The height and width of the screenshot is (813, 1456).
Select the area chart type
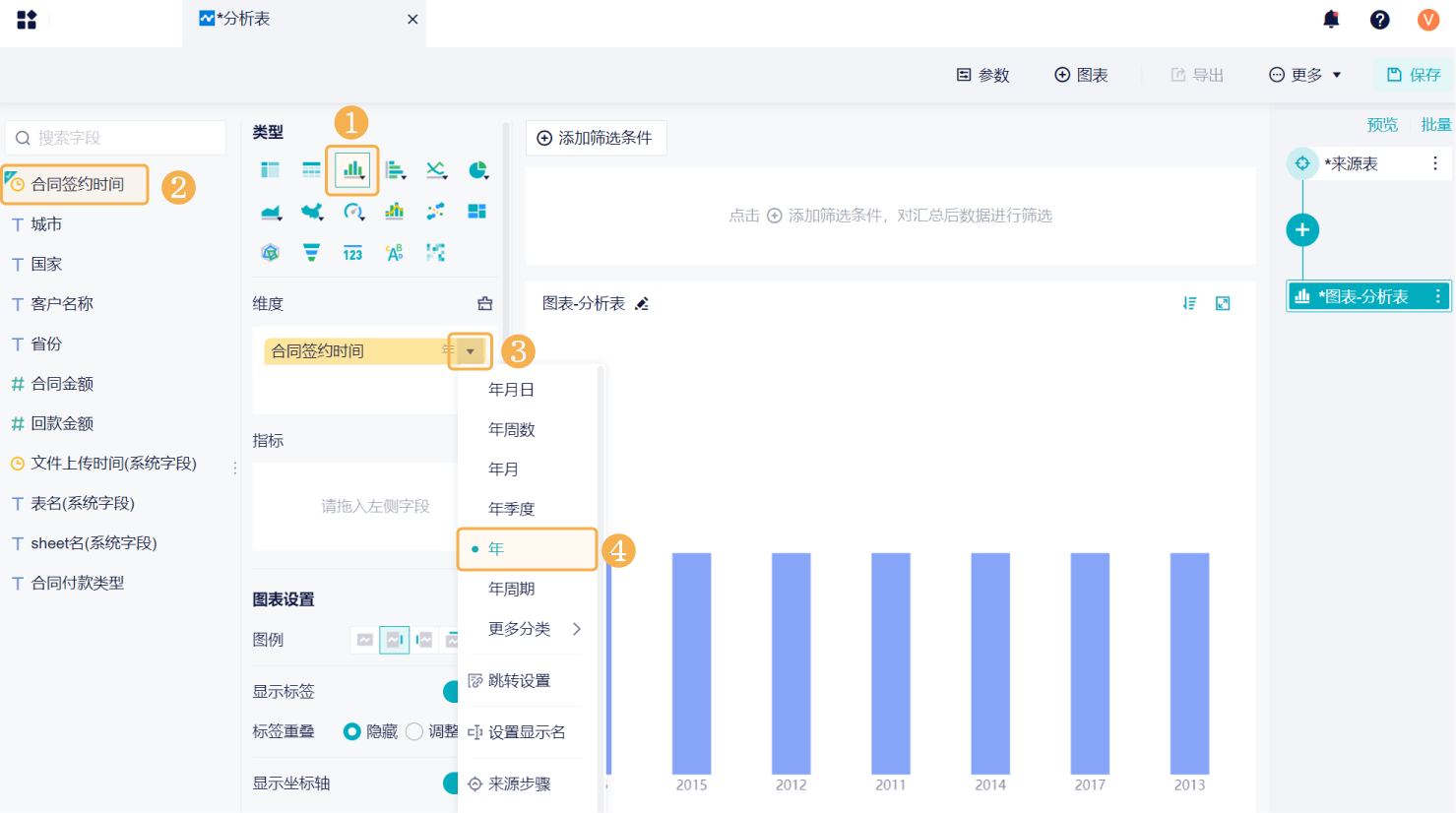[271, 212]
